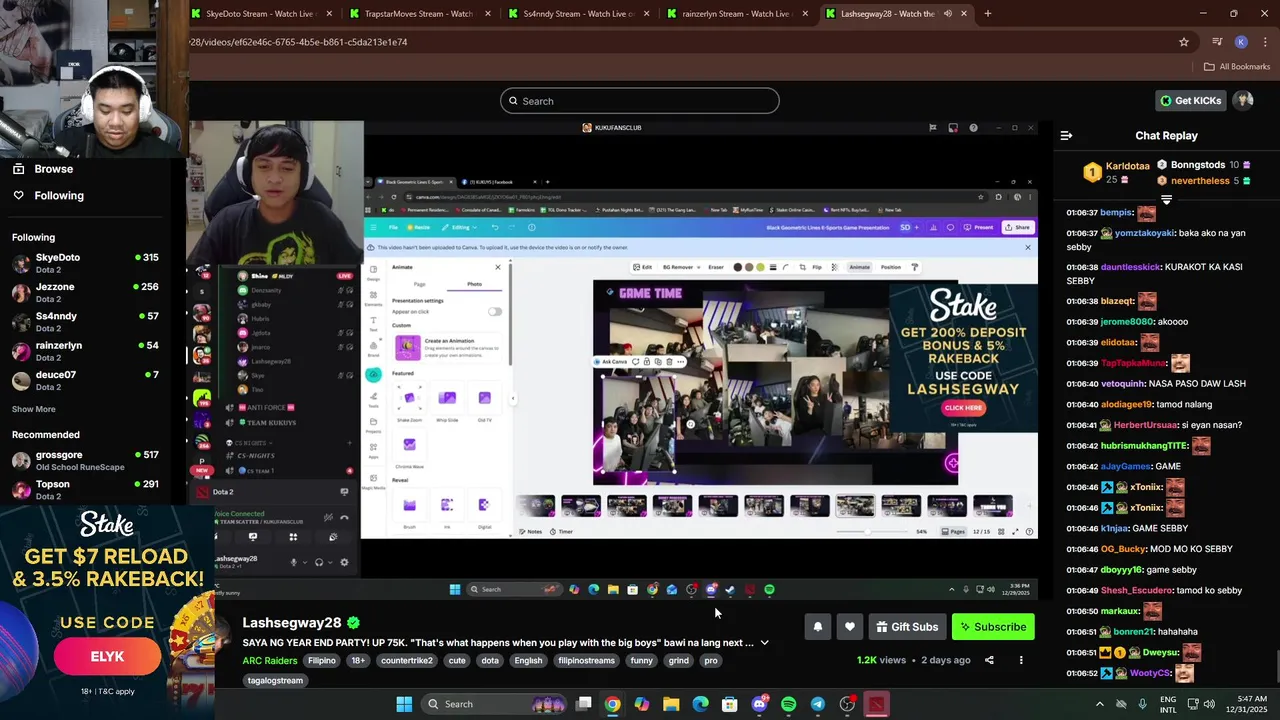Click the Kick search input field
This screenshot has width=1280, height=720.
click(x=640, y=100)
